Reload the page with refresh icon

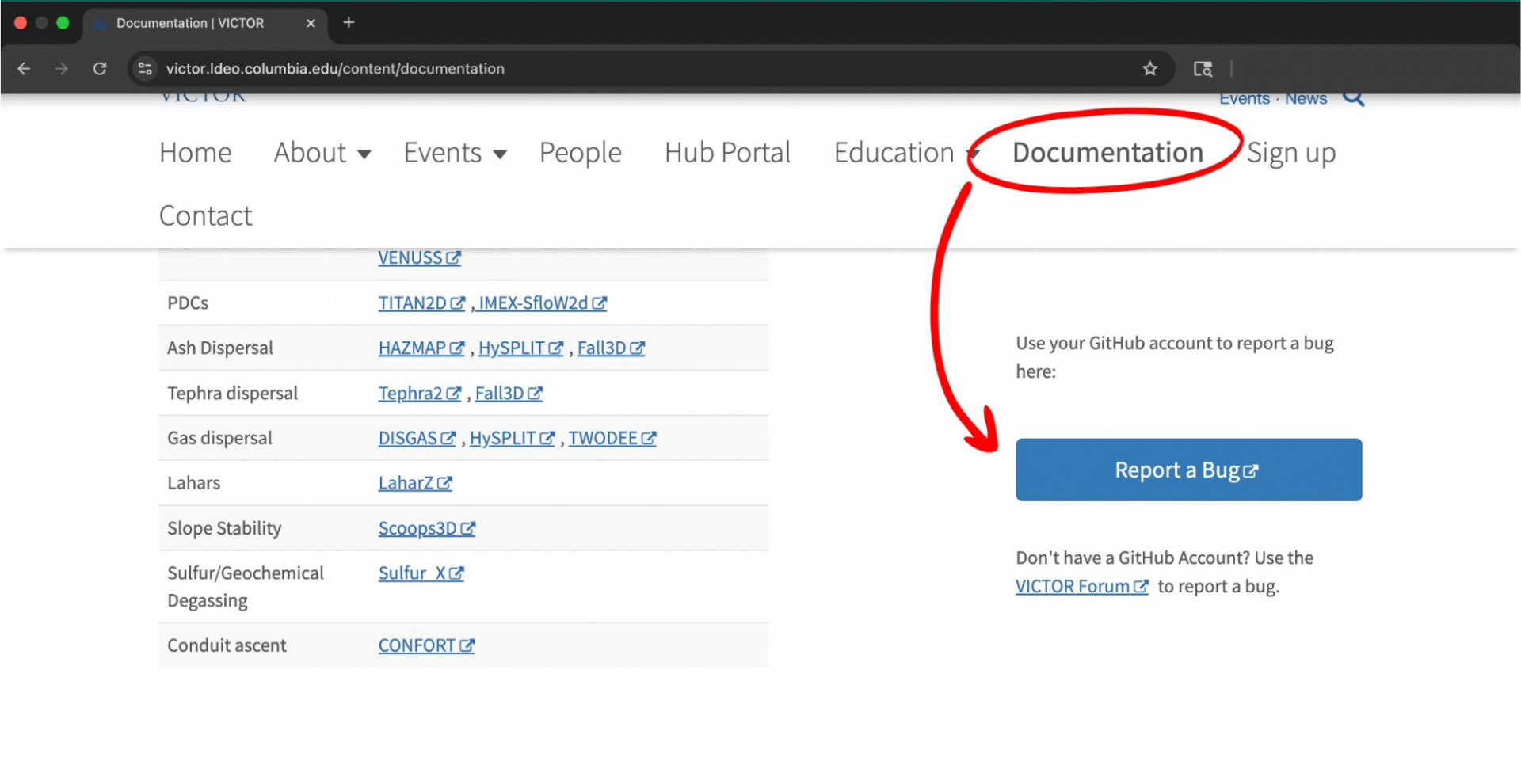pos(100,69)
